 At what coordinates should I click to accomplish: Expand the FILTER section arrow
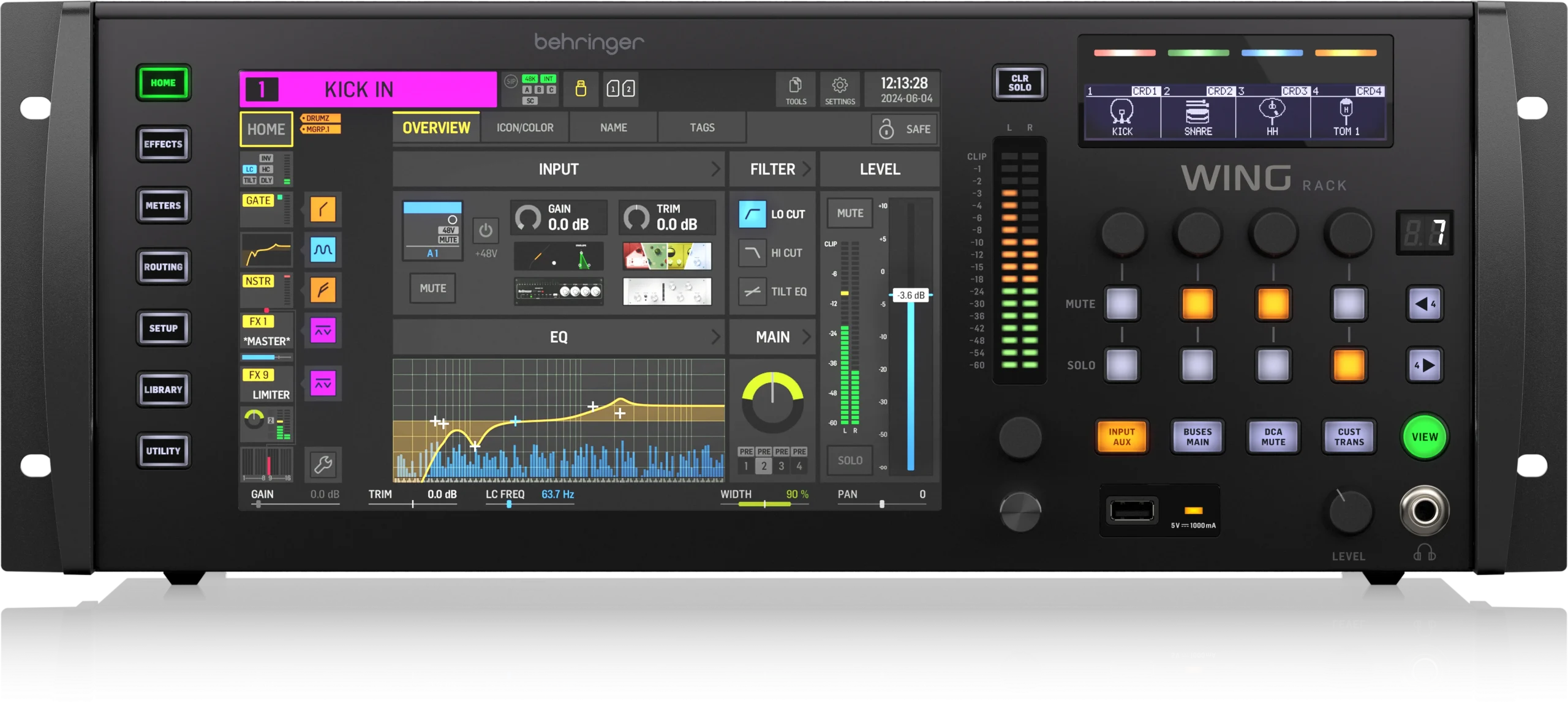(x=806, y=169)
